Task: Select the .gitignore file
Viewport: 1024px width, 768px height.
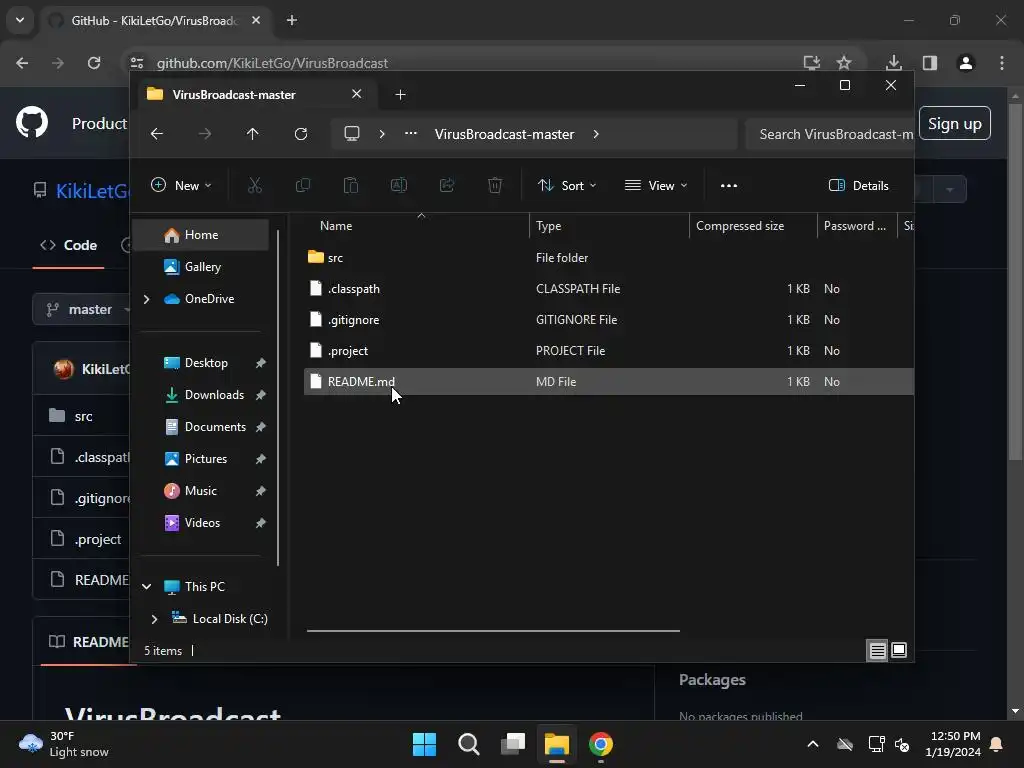Action: tap(609, 319)
